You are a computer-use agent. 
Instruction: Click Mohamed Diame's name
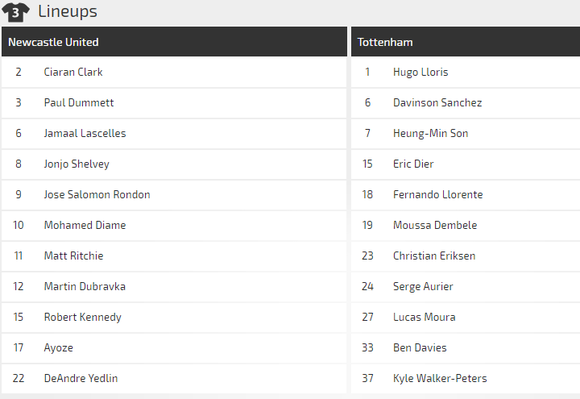click(x=85, y=225)
